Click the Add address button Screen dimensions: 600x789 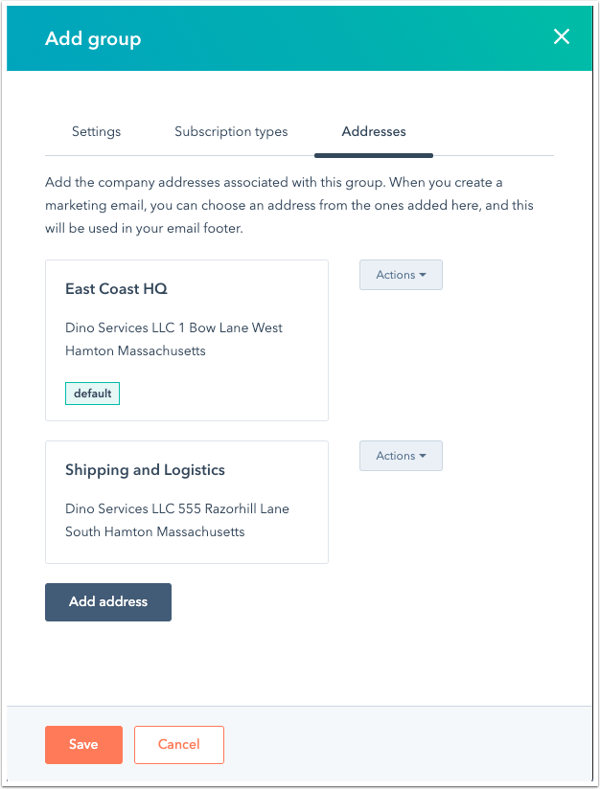(108, 602)
